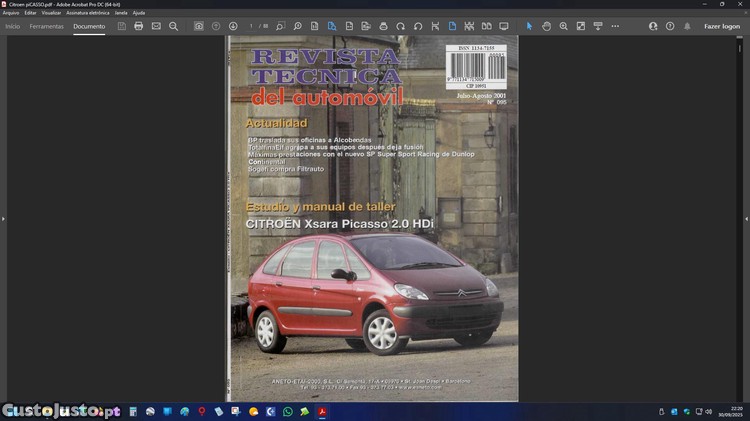The width and height of the screenshot is (750, 421).
Task: Expand the right tools pane arrow
Action: tap(746, 218)
